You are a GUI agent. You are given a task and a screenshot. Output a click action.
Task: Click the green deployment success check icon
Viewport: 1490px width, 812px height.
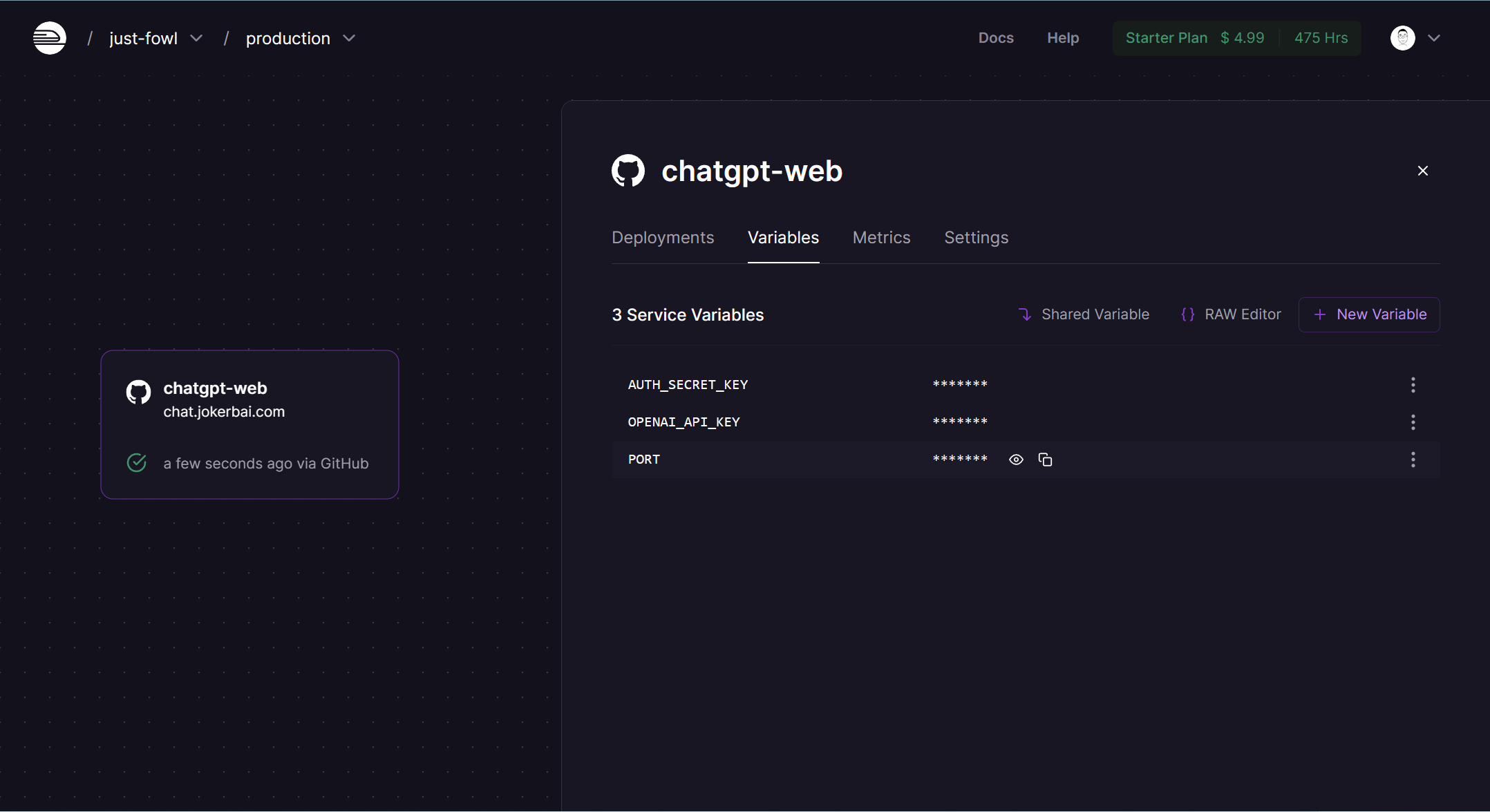(x=137, y=463)
